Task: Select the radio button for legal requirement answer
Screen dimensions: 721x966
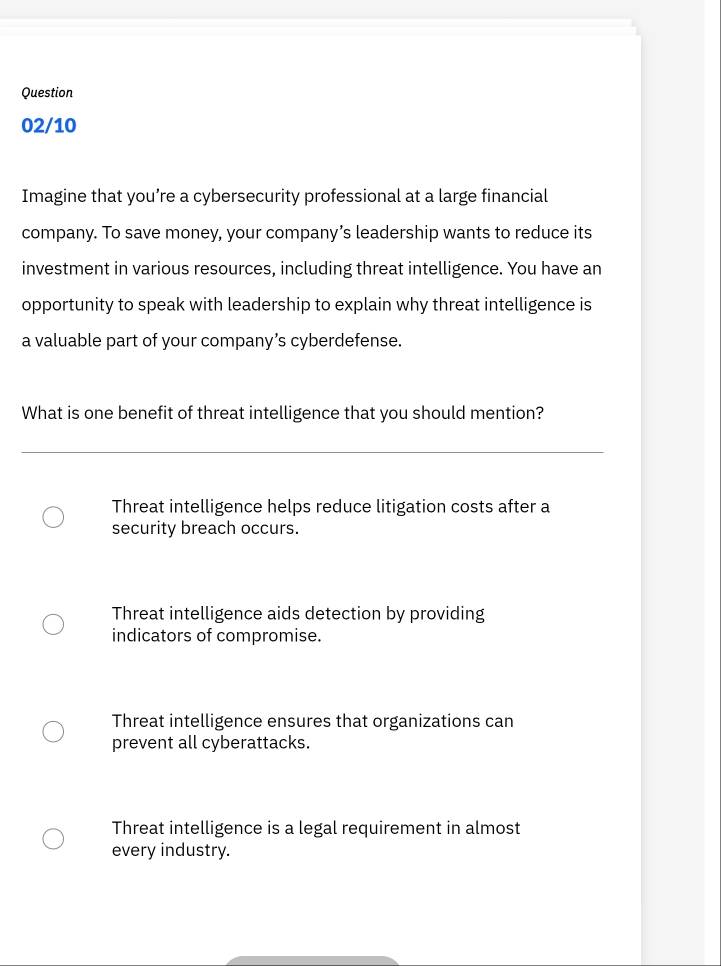Action: [53, 838]
